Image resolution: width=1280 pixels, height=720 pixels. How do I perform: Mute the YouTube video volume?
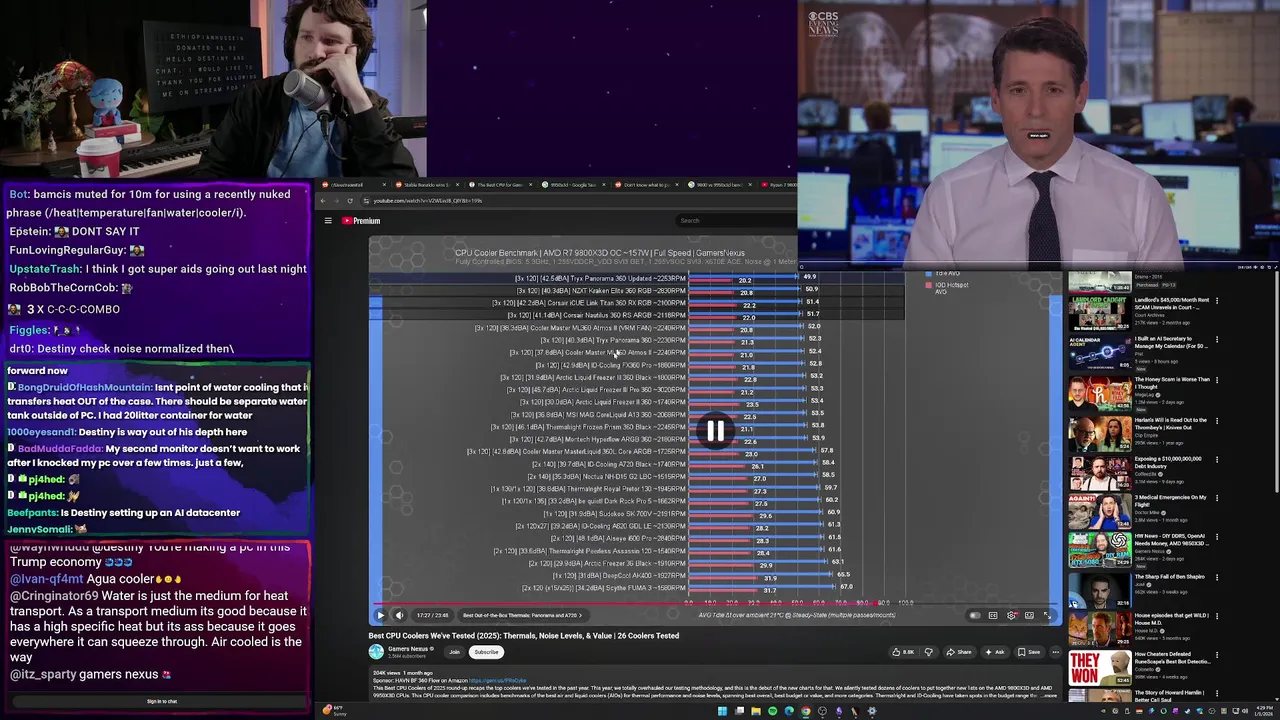tap(399, 615)
